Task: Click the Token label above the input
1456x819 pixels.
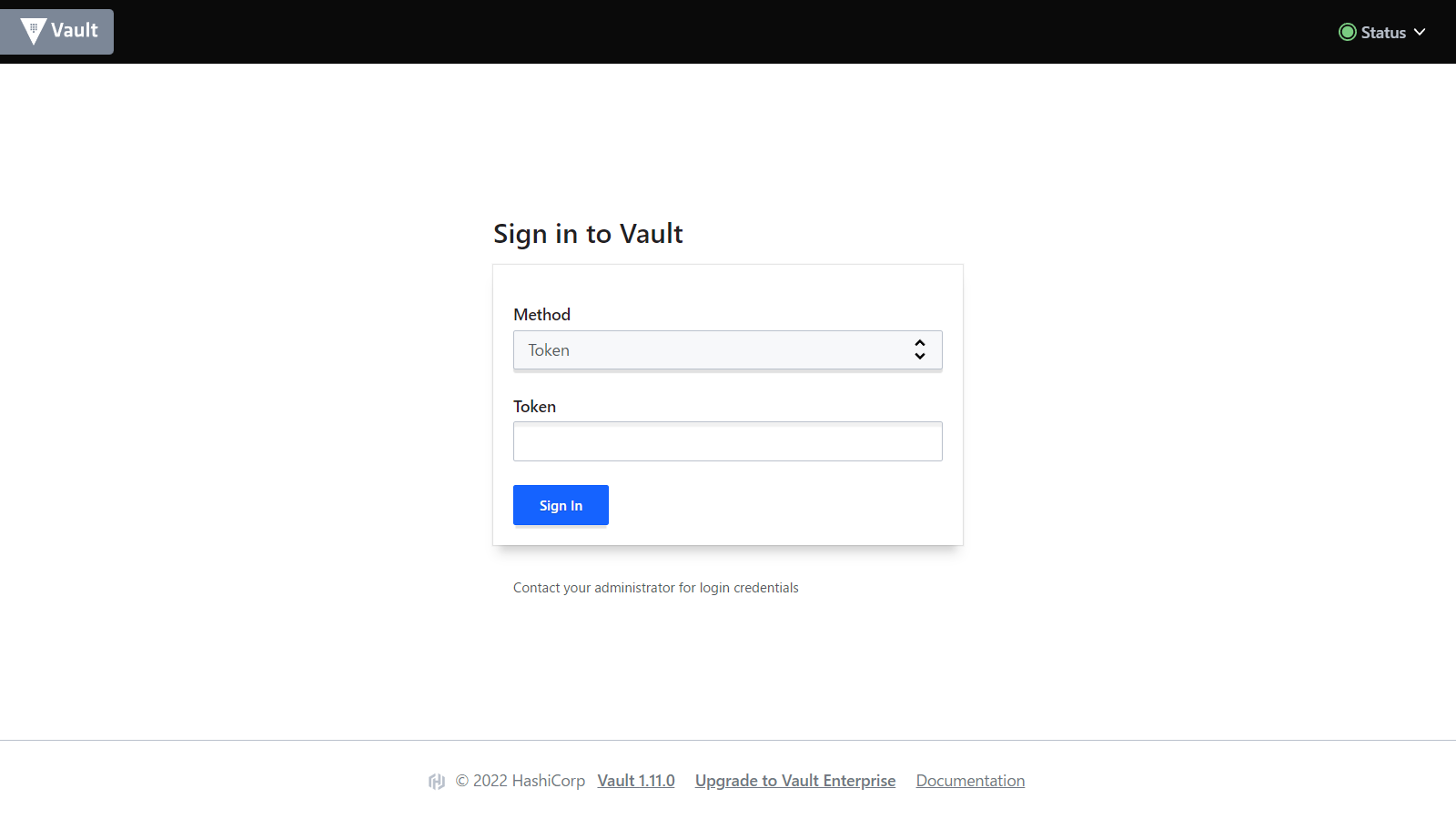Action: pos(534,407)
